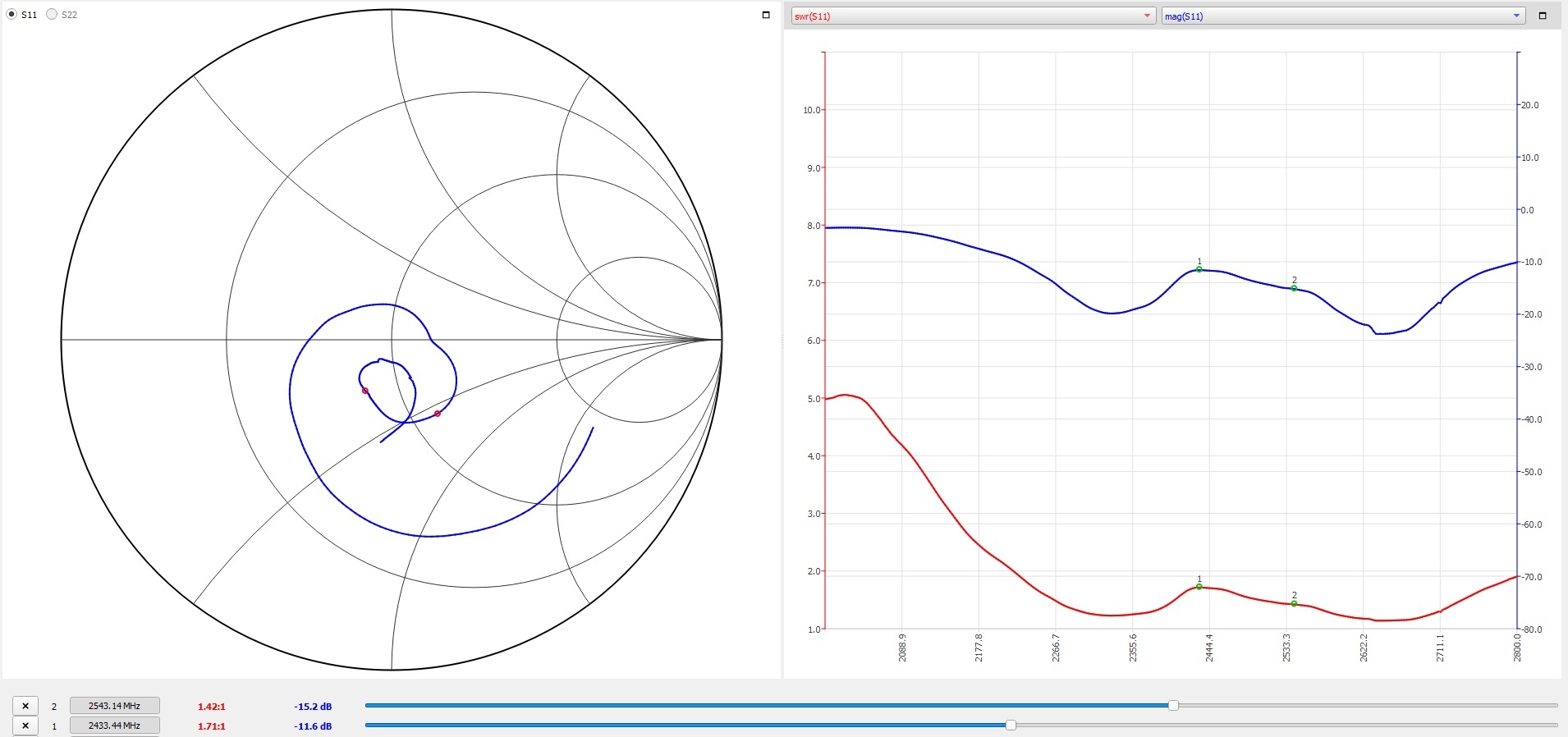
Task: Click the right red marker on Smith chart
Action: coord(438,414)
